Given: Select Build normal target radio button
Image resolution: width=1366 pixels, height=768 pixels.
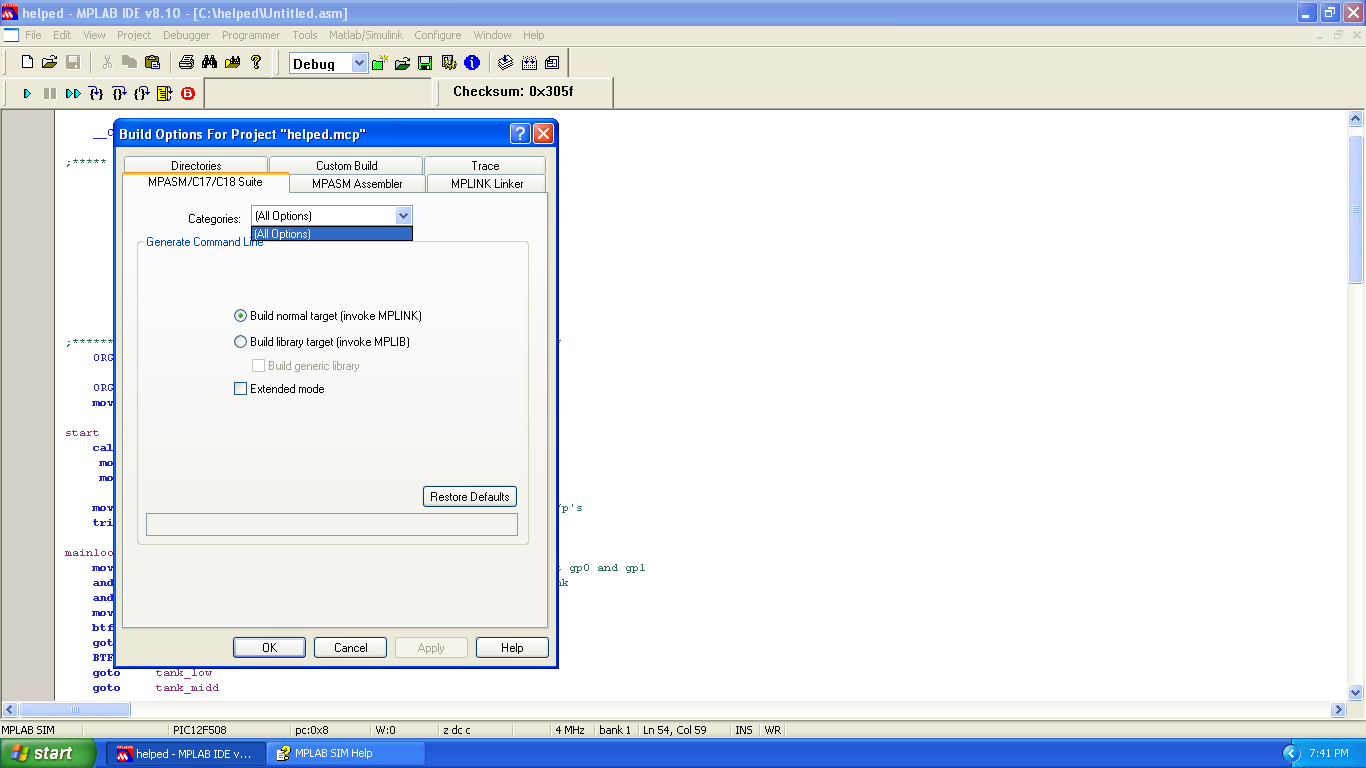Looking at the screenshot, I should coord(240,316).
